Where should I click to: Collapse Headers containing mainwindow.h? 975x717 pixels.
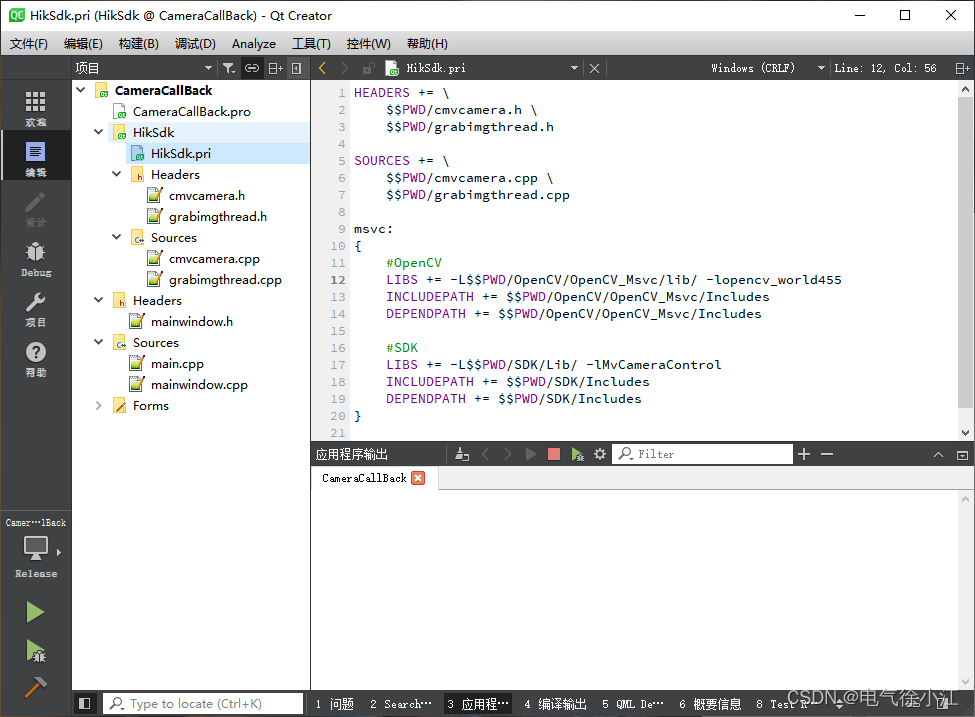click(98, 300)
